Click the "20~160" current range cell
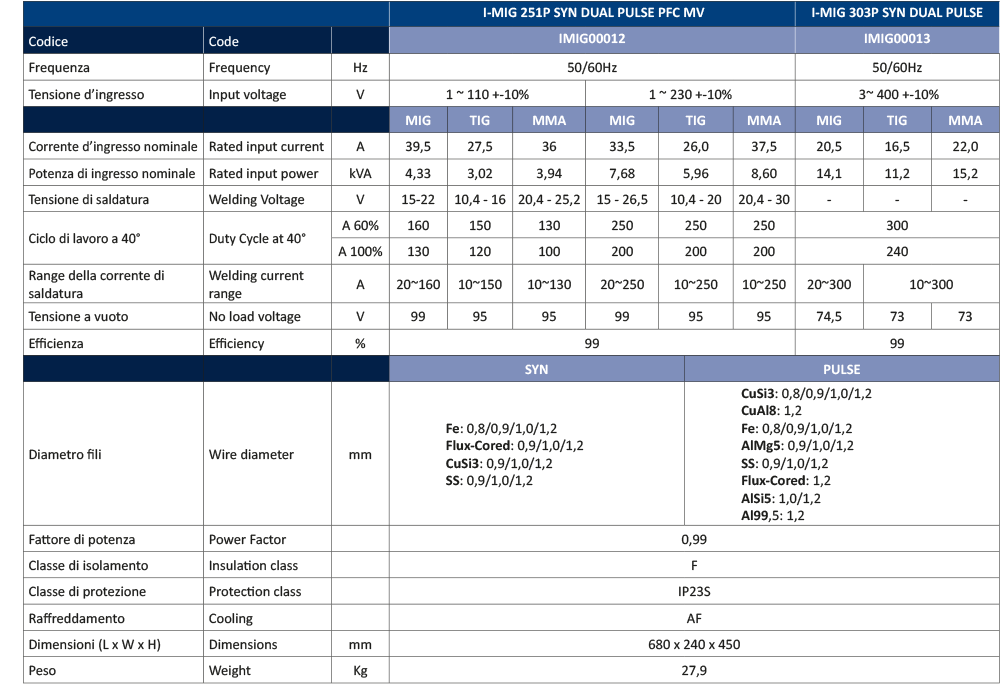The image size is (1008, 695). [x=418, y=284]
